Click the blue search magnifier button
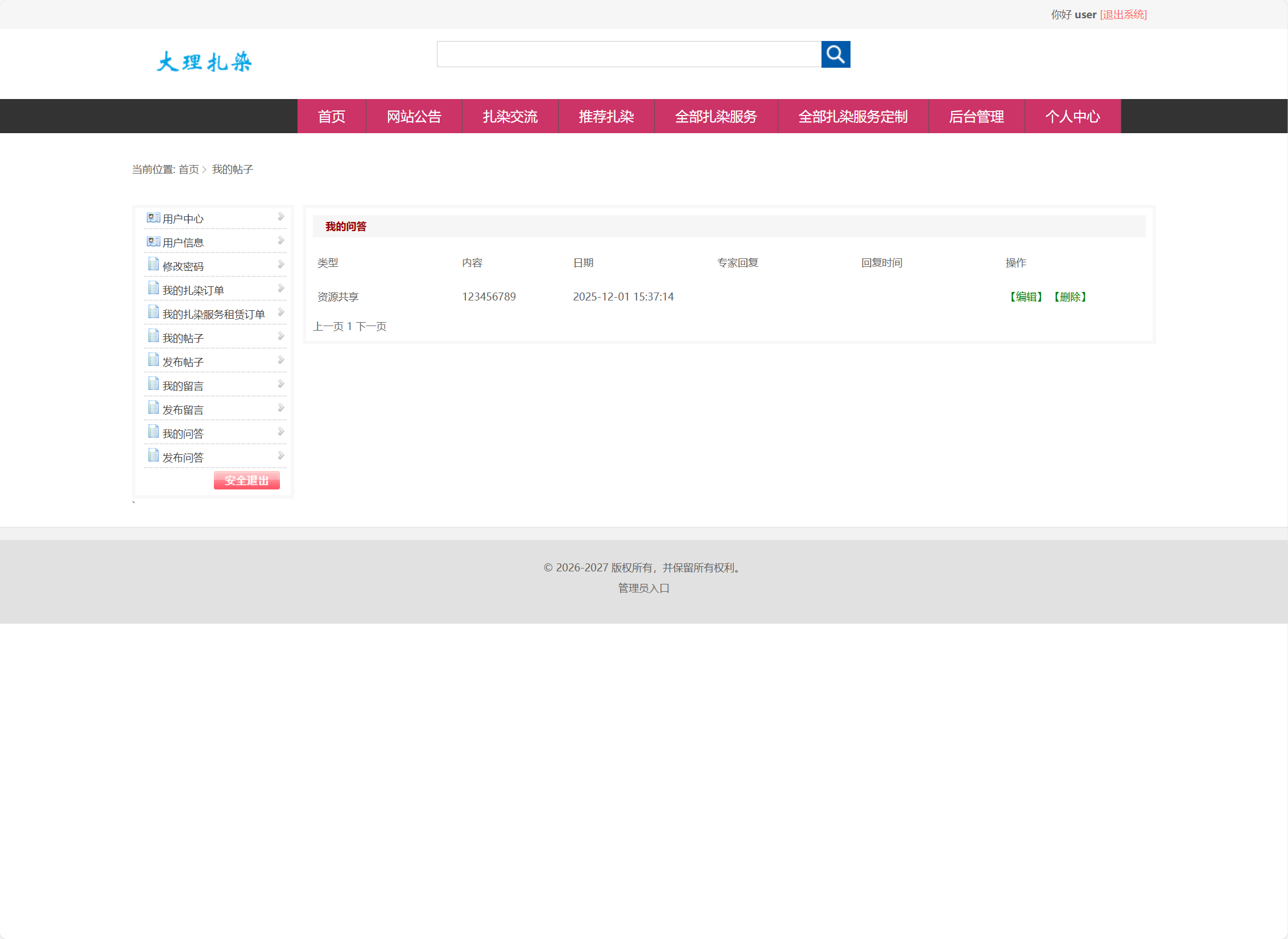Screen dimensions: 1288x939 [835, 54]
